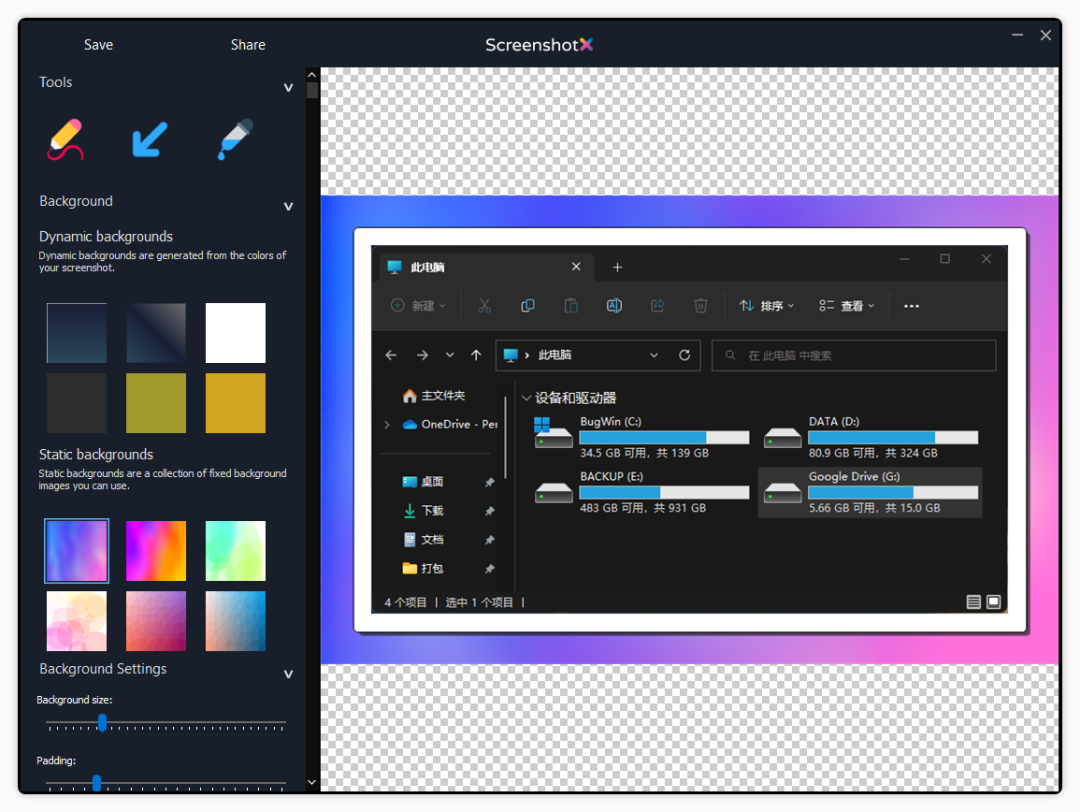1080x812 pixels.
Task: Collapse the 设备和驱动器 group
Action: (x=527, y=398)
